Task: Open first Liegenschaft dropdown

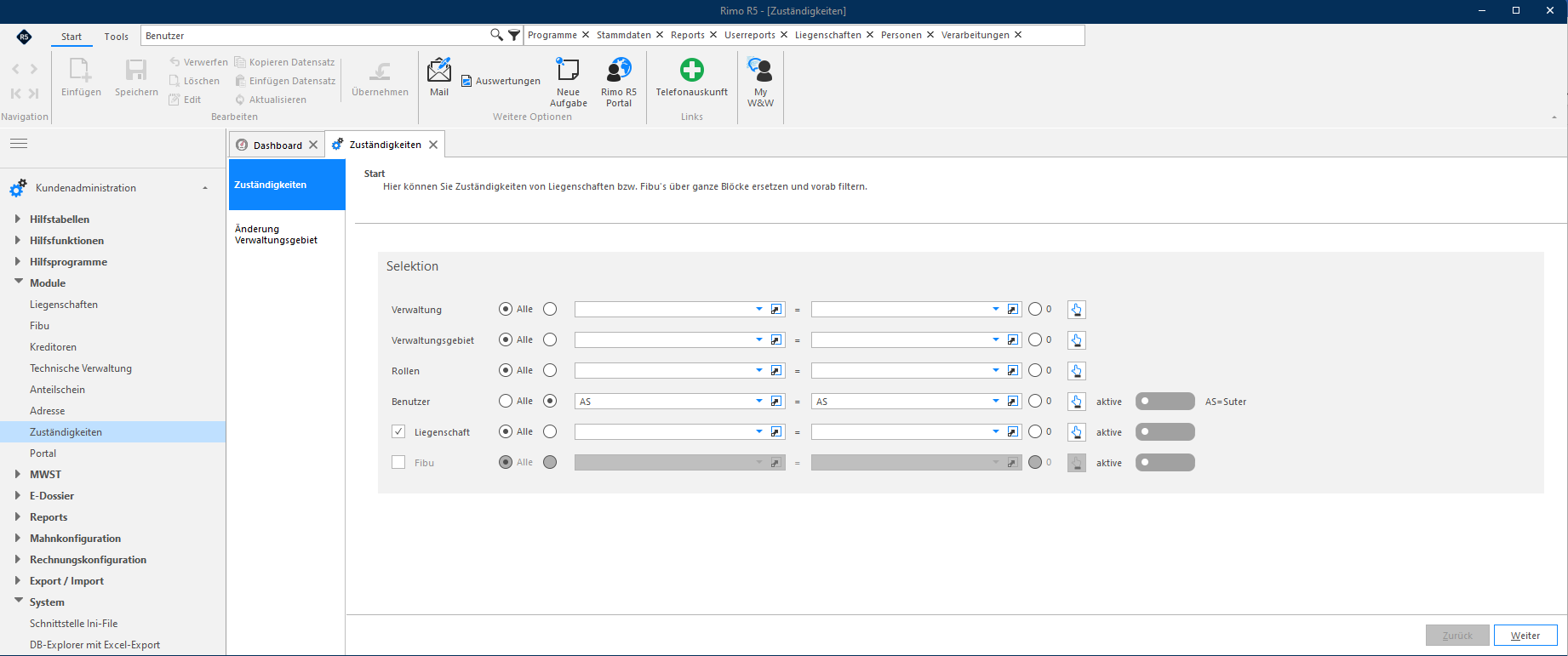Action: tap(759, 432)
